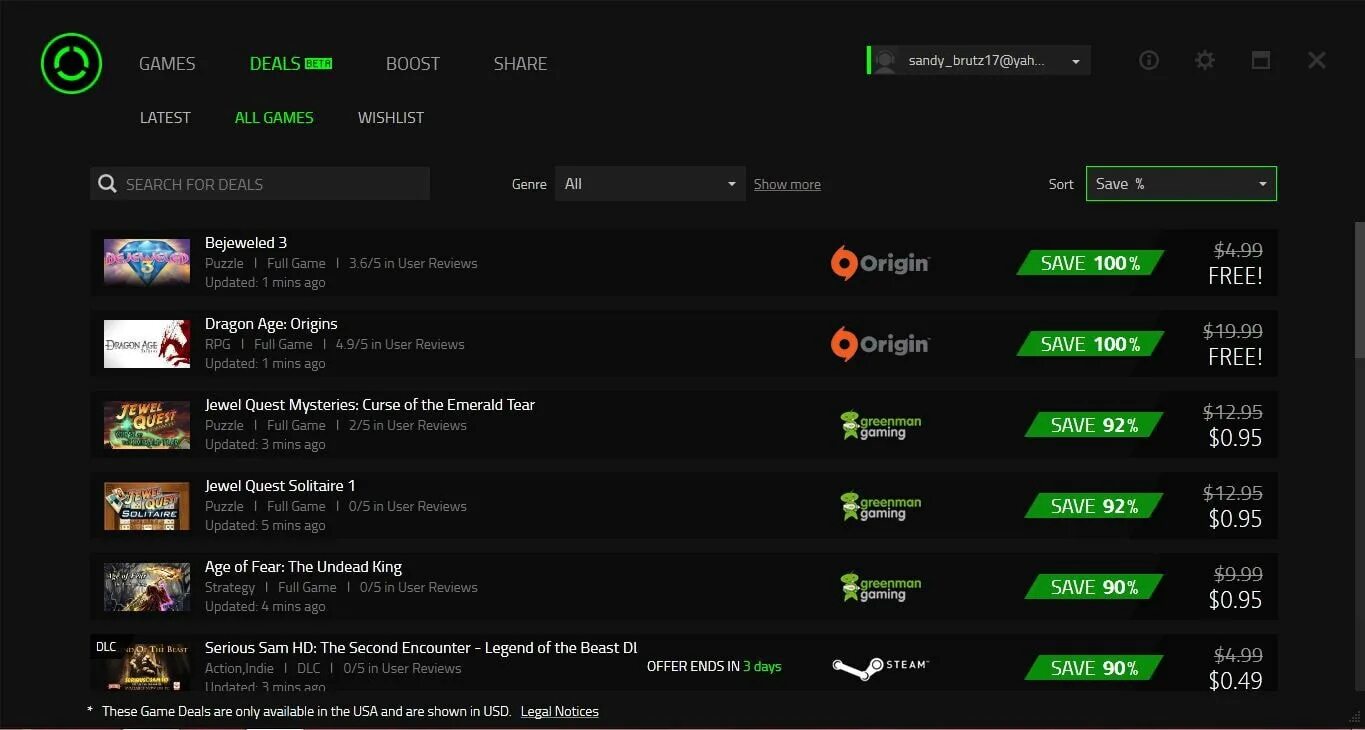The image size is (1365, 730).
Task: Open the info icon in top bar
Action: click(1149, 60)
